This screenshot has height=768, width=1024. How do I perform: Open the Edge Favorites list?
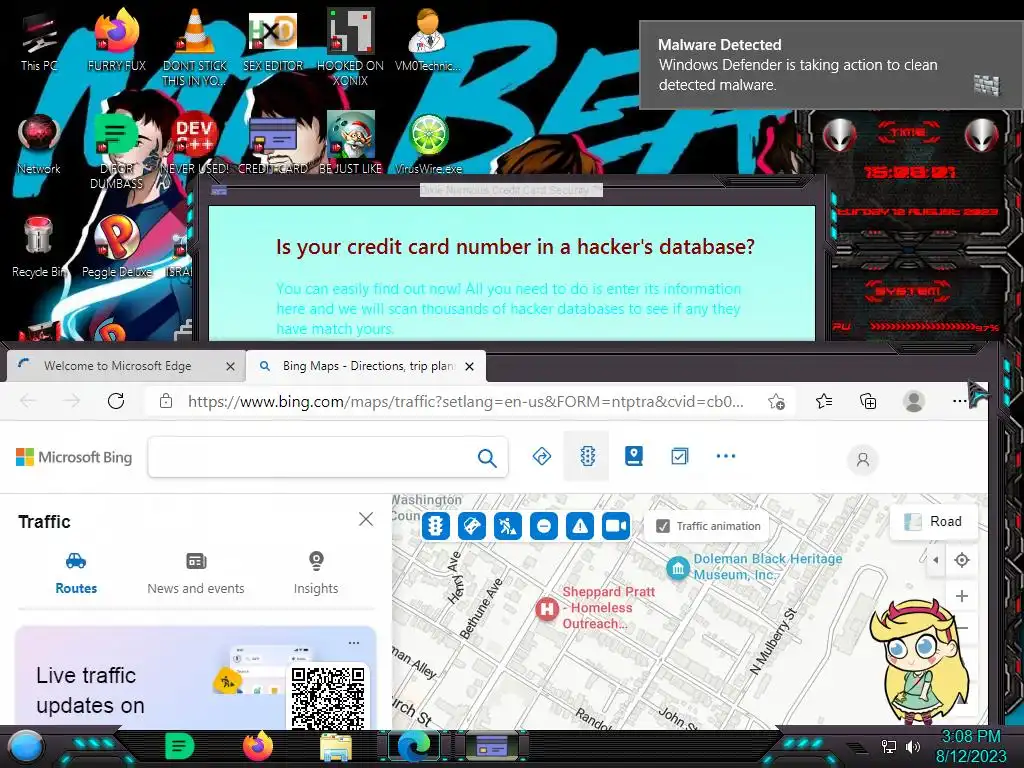824,401
